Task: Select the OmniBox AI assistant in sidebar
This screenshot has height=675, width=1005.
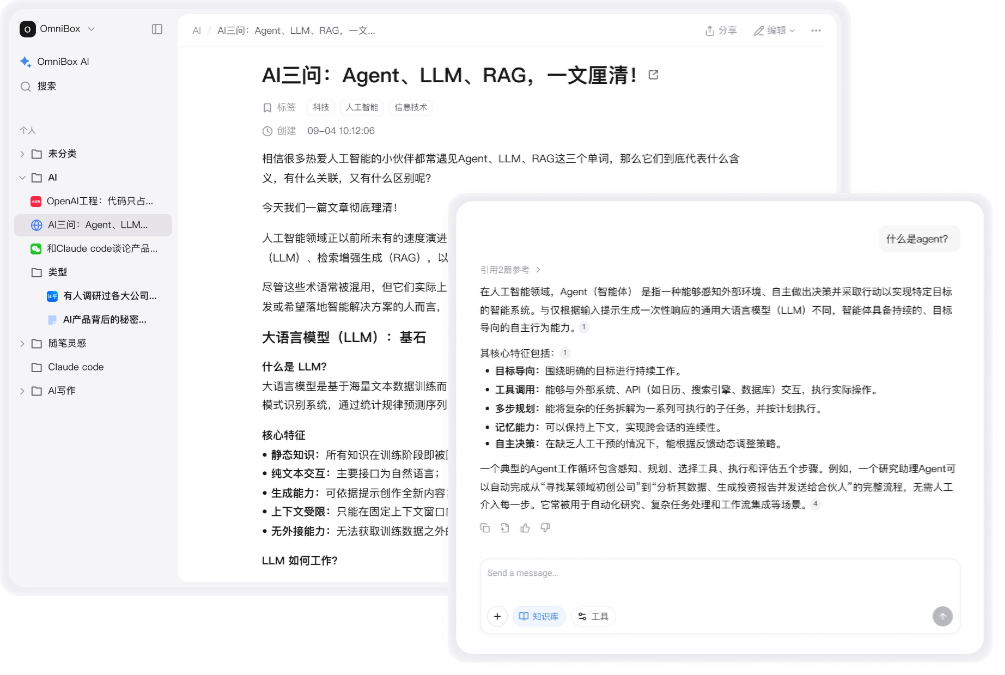Action: [x=61, y=63]
